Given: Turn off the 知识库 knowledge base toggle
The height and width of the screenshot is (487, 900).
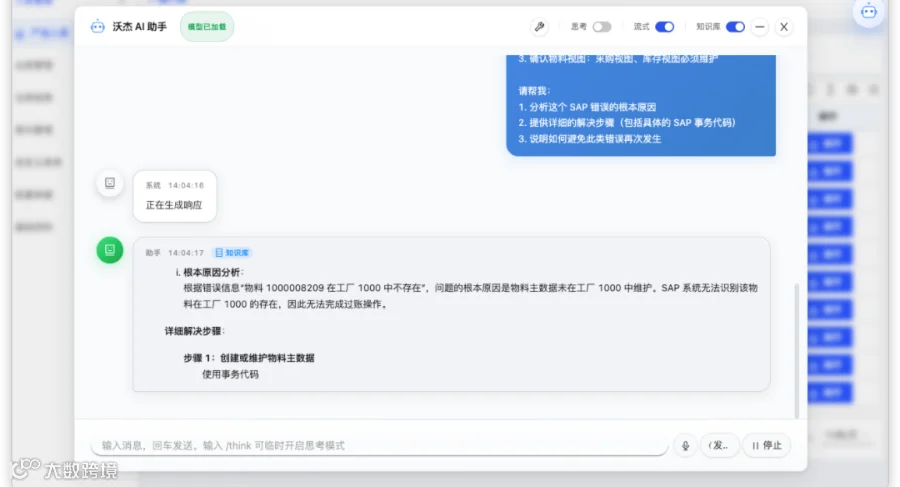Looking at the screenshot, I should tap(735, 27).
